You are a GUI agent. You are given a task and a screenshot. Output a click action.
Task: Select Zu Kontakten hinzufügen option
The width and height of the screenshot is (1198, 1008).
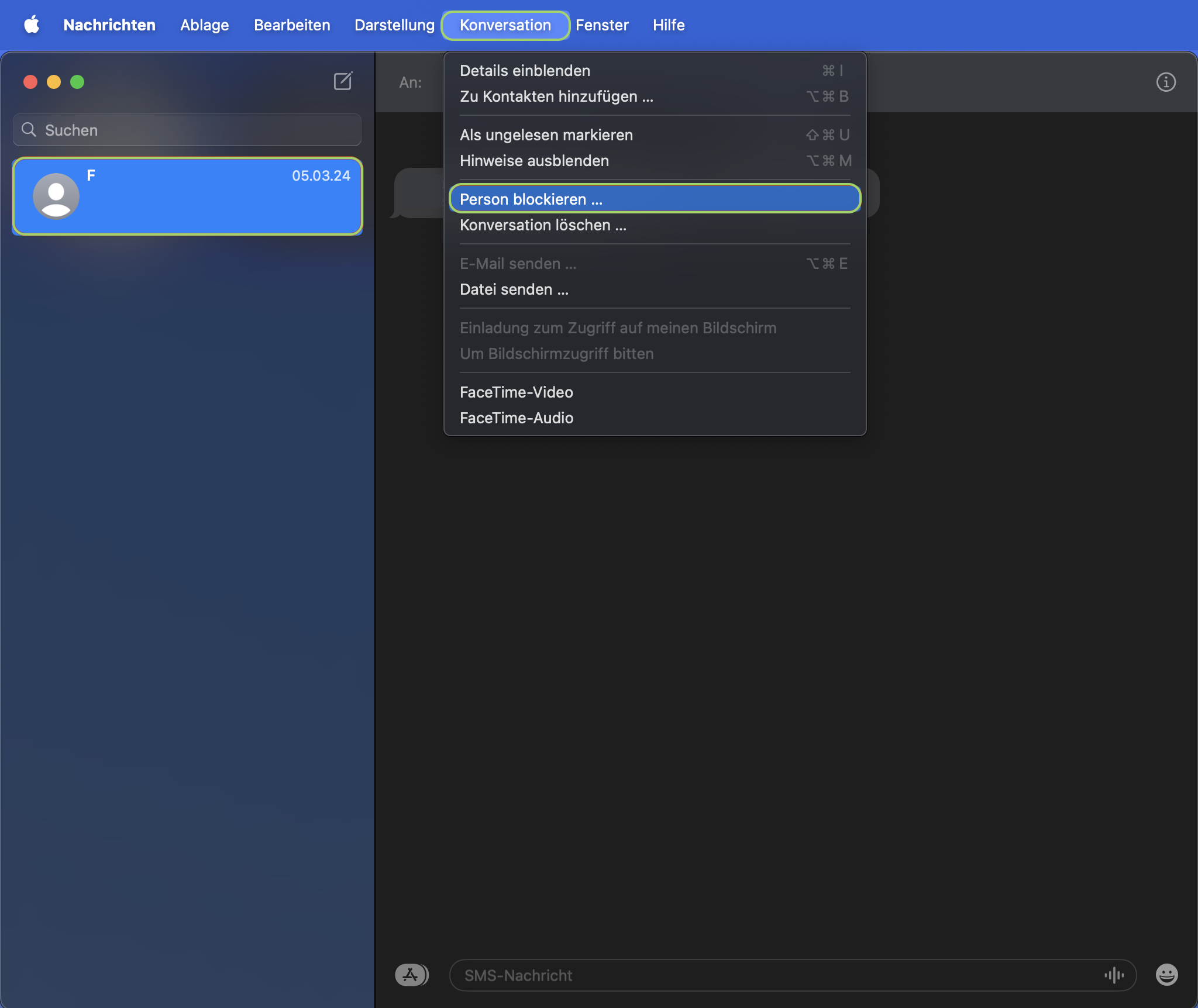(x=556, y=96)
